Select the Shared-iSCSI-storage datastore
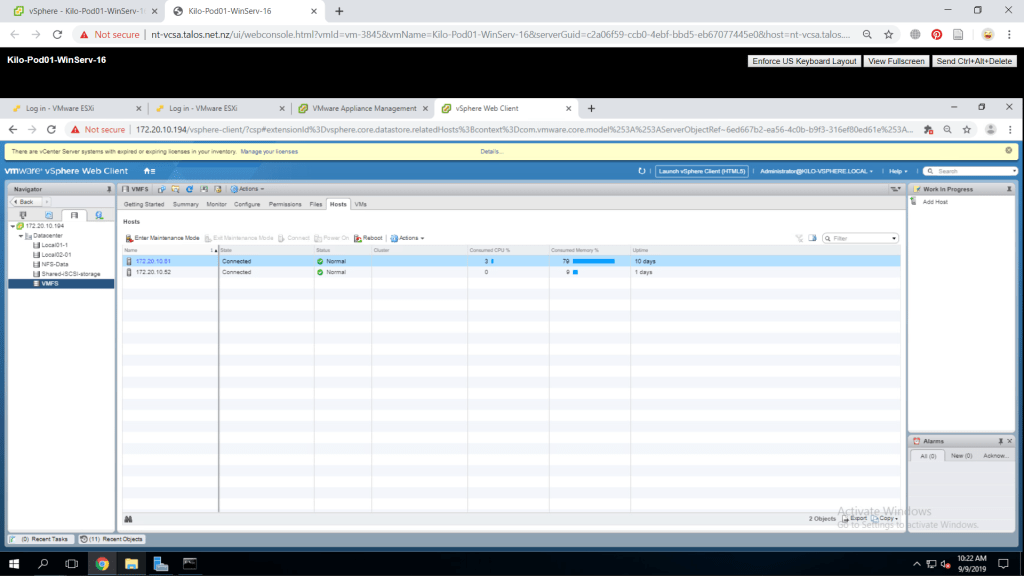 pyautogui.click(x=70, y=273)
